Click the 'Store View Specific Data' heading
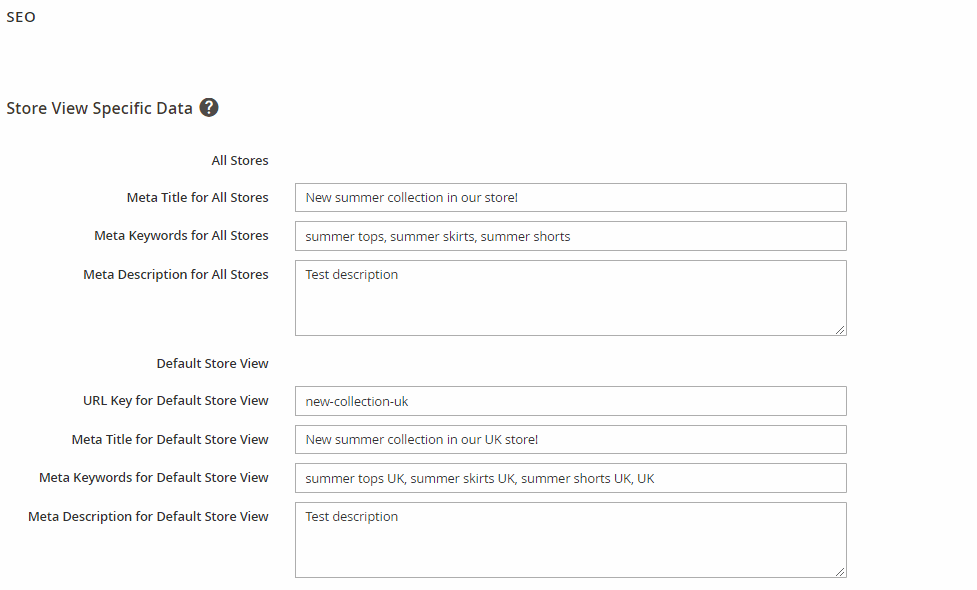The width and height of the screenshot is (977, 590). pos(99,108)
